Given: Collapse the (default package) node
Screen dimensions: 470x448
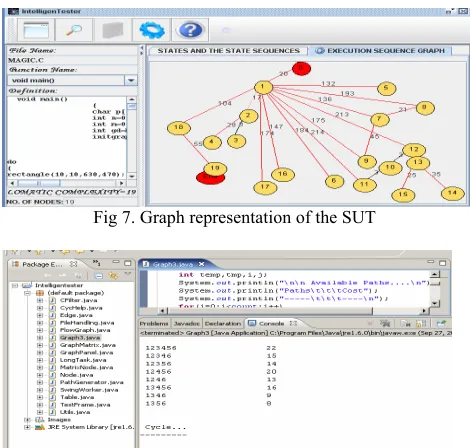Looking at the screenshot, I should point(28,293).
